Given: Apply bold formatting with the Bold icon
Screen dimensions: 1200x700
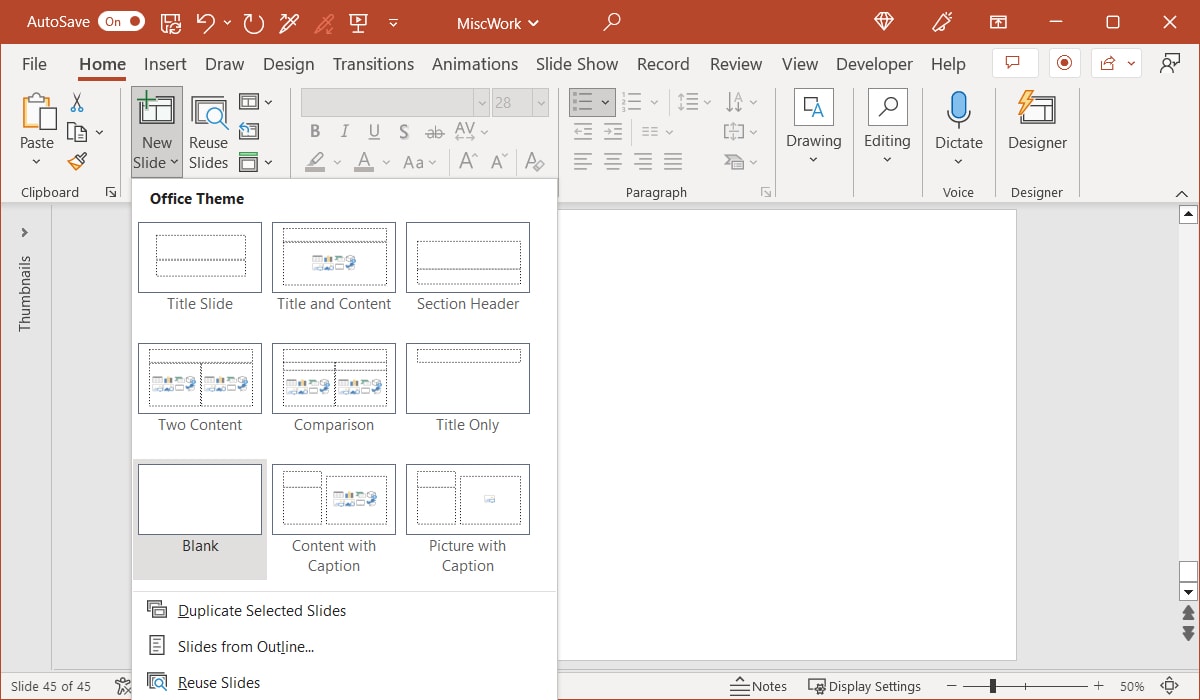Looking at the screenshot, I should coord(314,131).
